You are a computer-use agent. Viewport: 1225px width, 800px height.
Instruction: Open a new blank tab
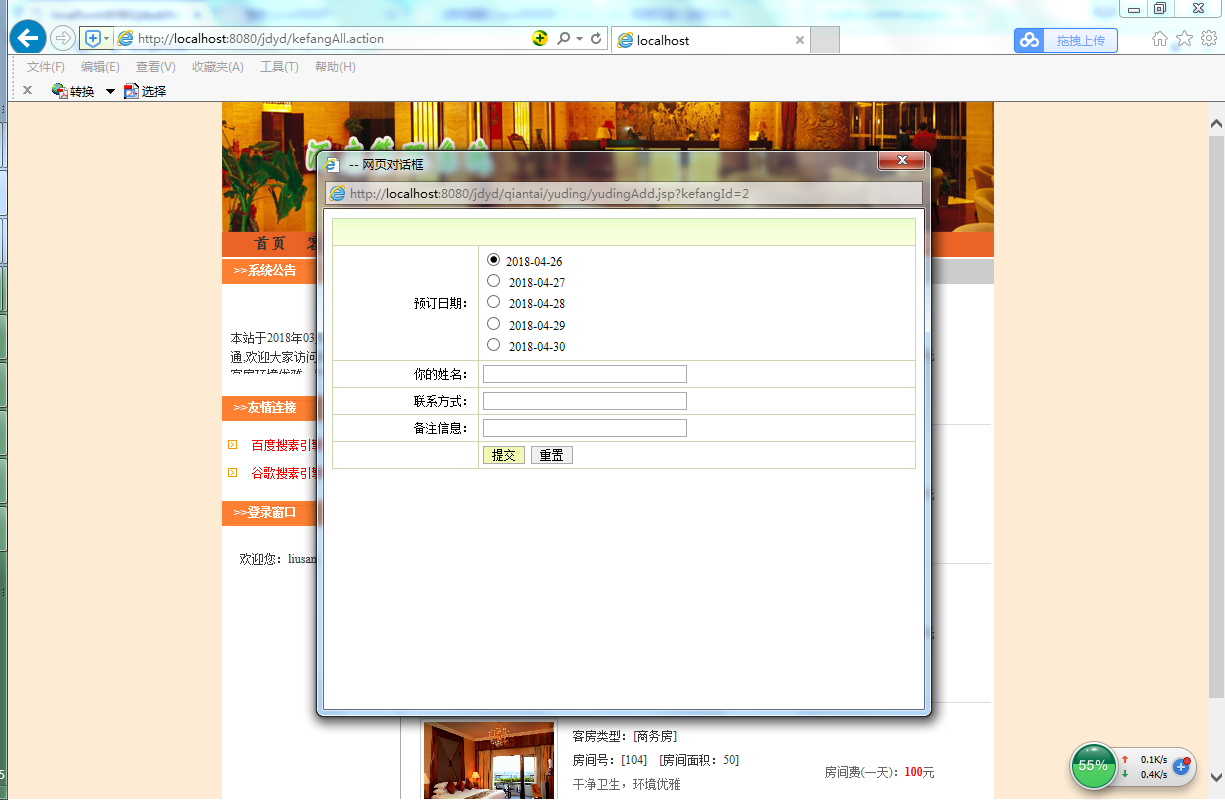[x=824, y=40]
